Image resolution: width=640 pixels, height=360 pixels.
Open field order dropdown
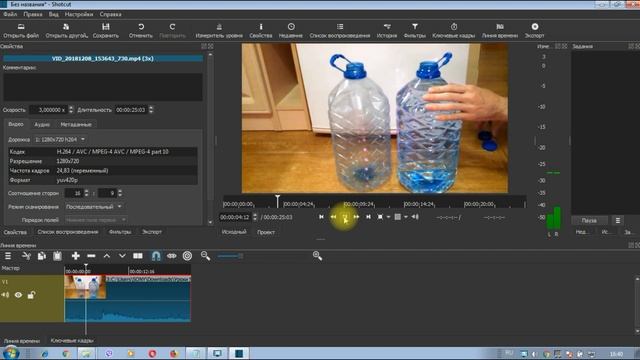coord(96,220)
